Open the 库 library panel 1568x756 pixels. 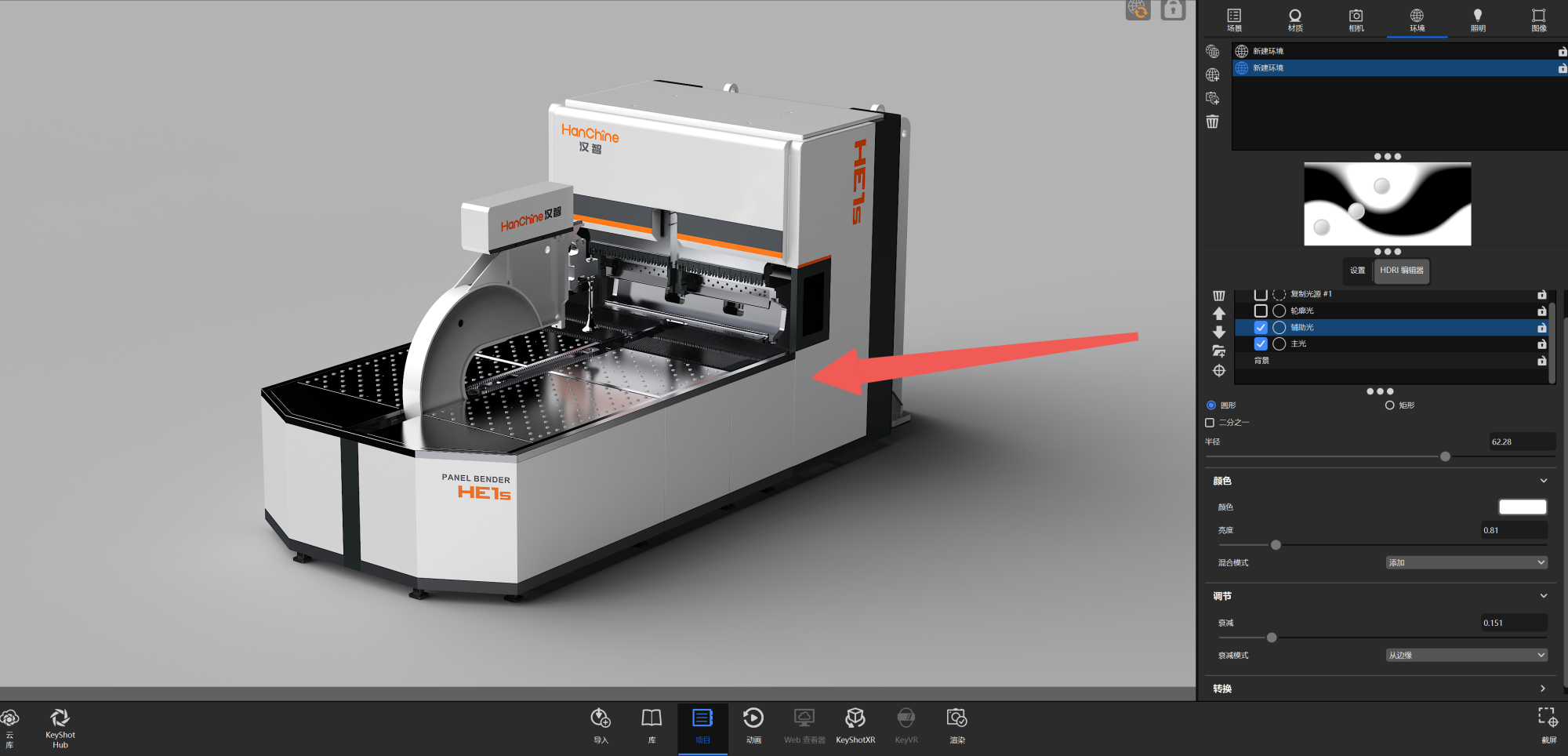tap(652, 725)
